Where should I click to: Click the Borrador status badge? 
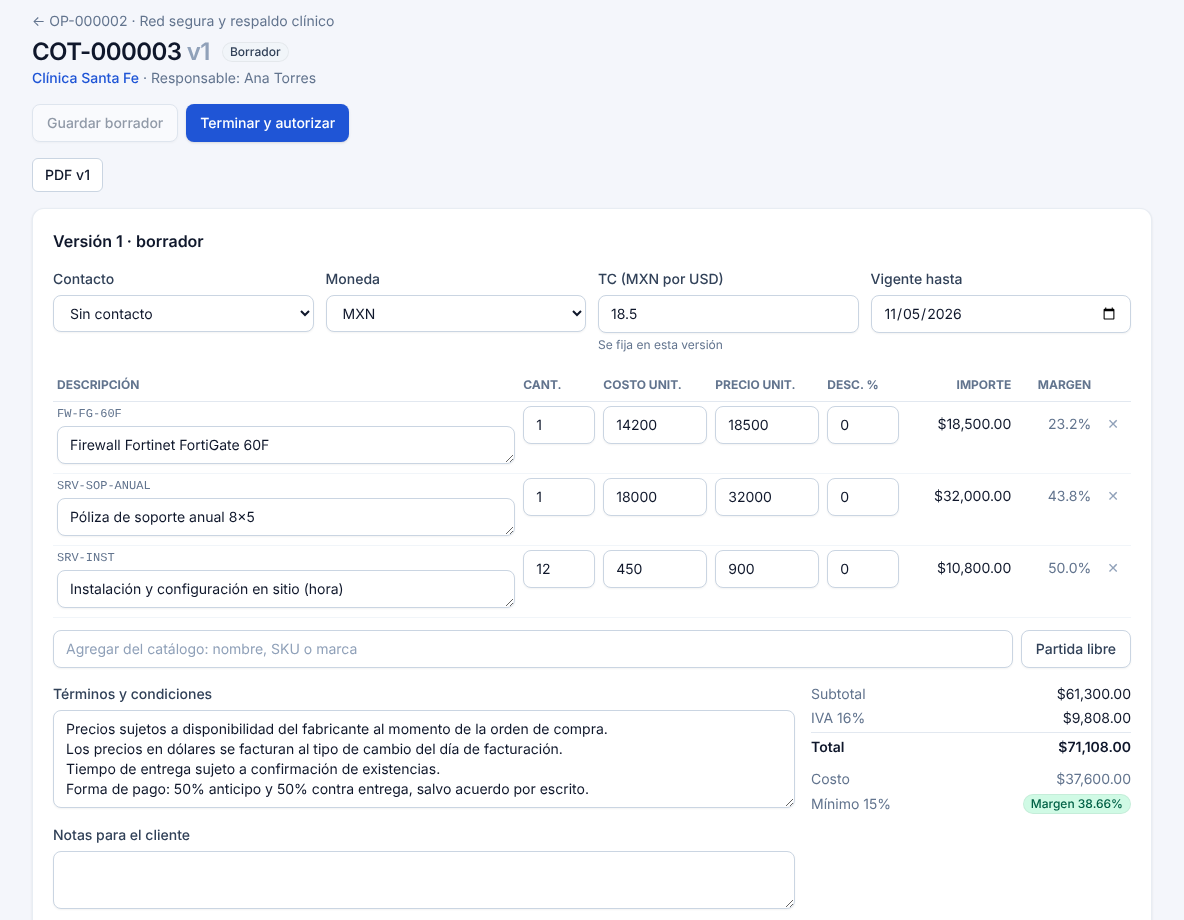click(255, 52)
